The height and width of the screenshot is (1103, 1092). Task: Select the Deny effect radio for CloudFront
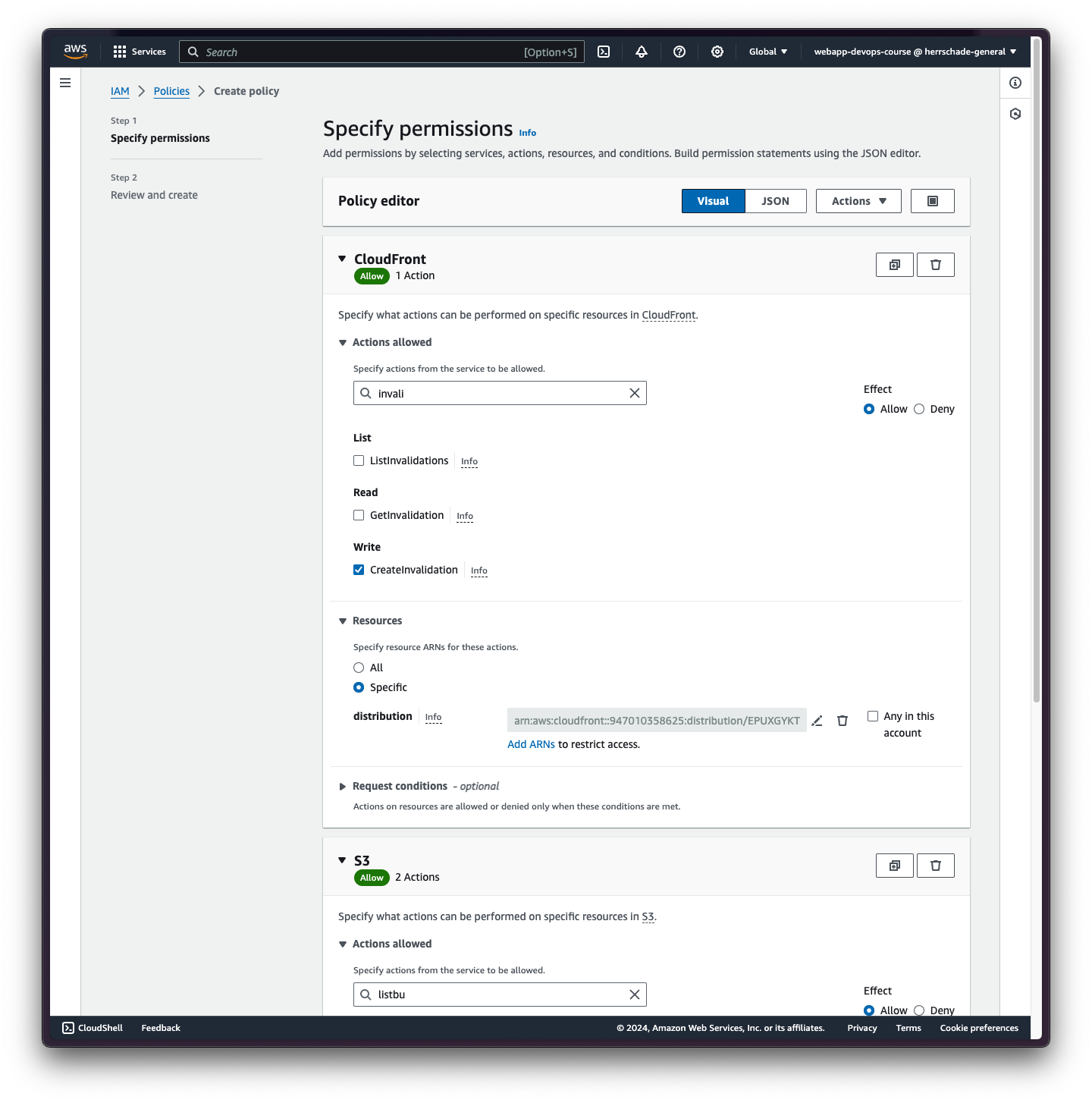919,409
